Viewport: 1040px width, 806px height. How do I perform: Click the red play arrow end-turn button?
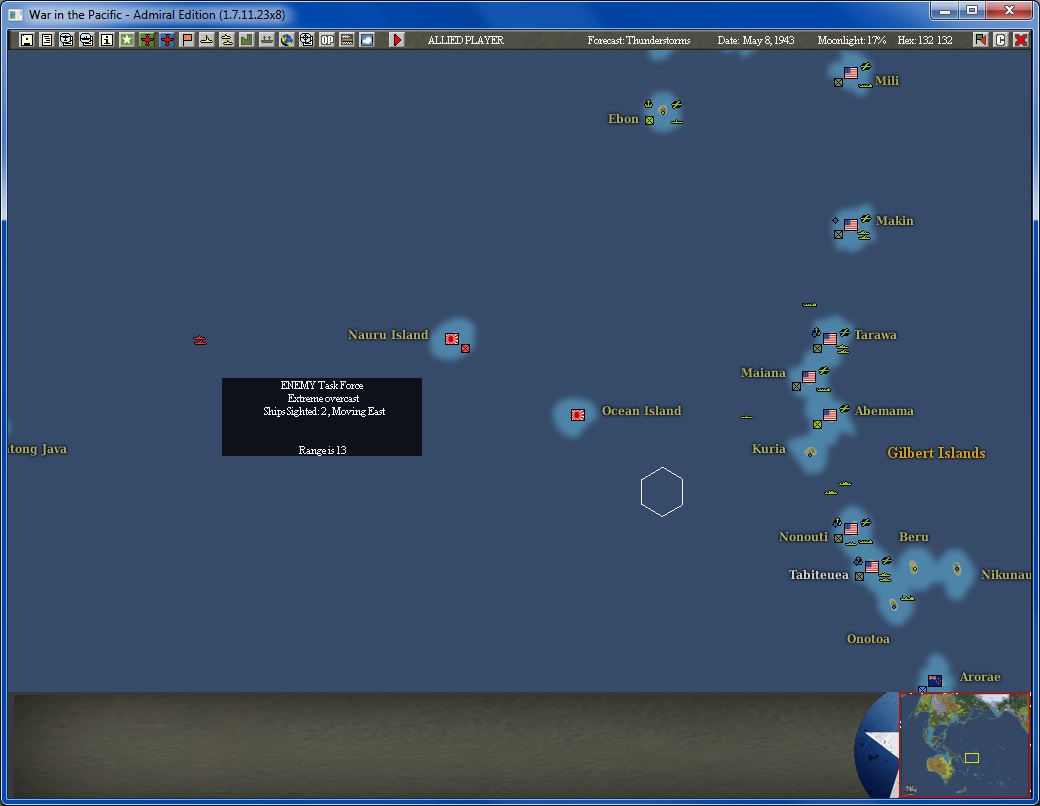pos(397,40)
